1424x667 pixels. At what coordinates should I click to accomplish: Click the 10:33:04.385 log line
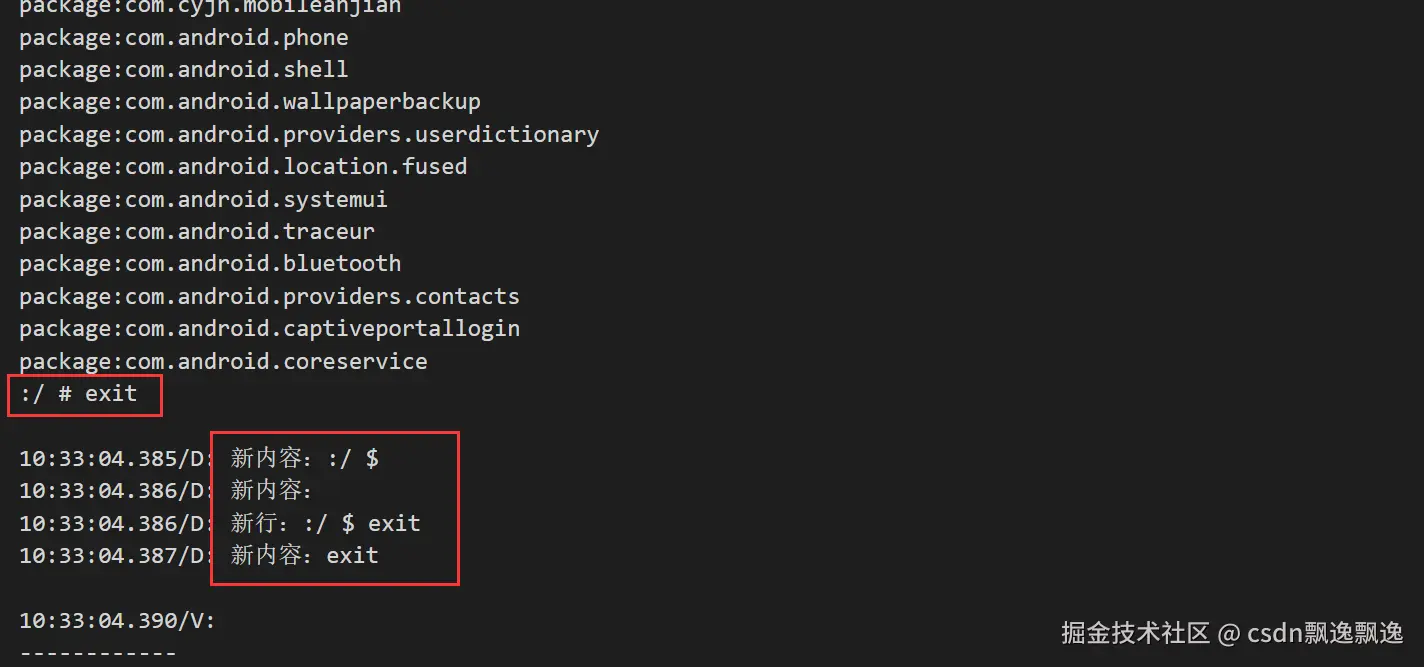[x=199, y=459]
